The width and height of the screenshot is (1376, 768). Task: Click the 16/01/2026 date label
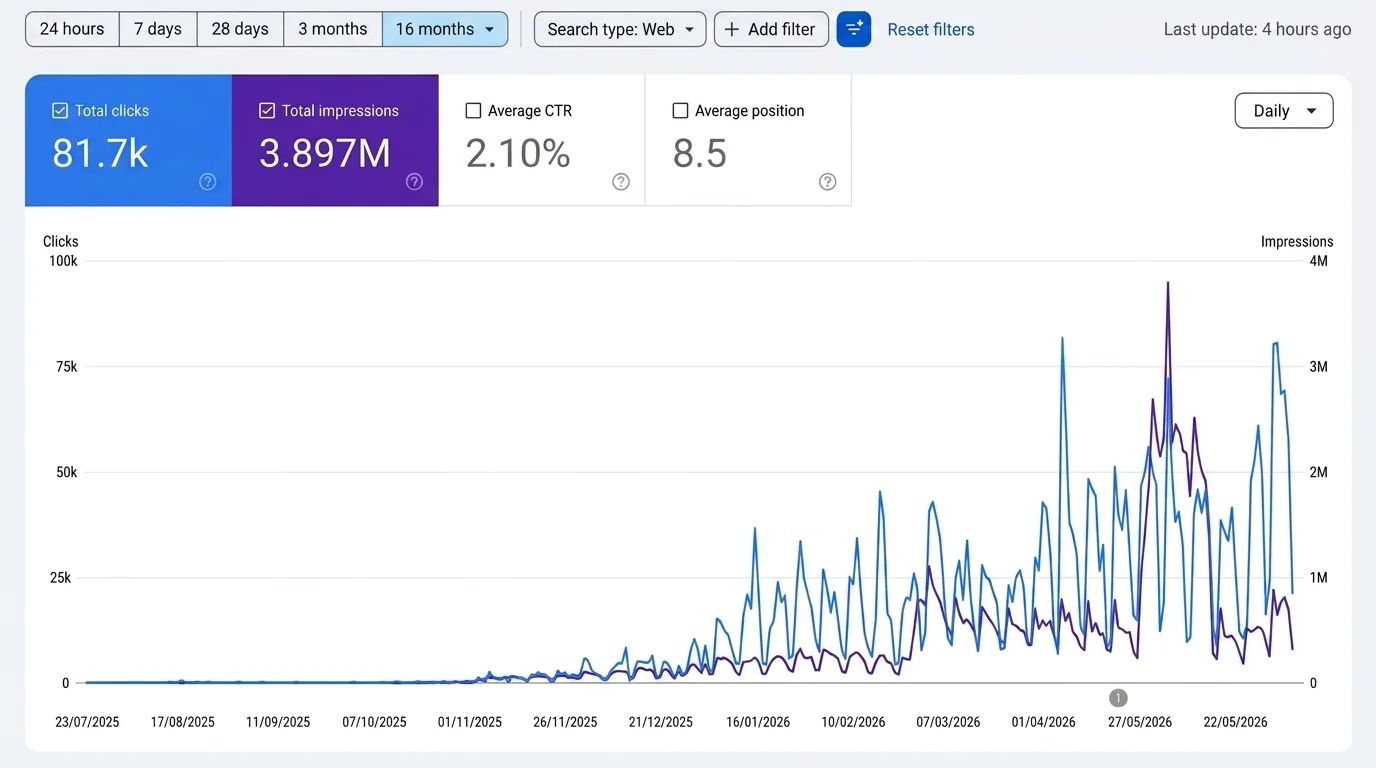pyautogui.click(x=757, y=722)
